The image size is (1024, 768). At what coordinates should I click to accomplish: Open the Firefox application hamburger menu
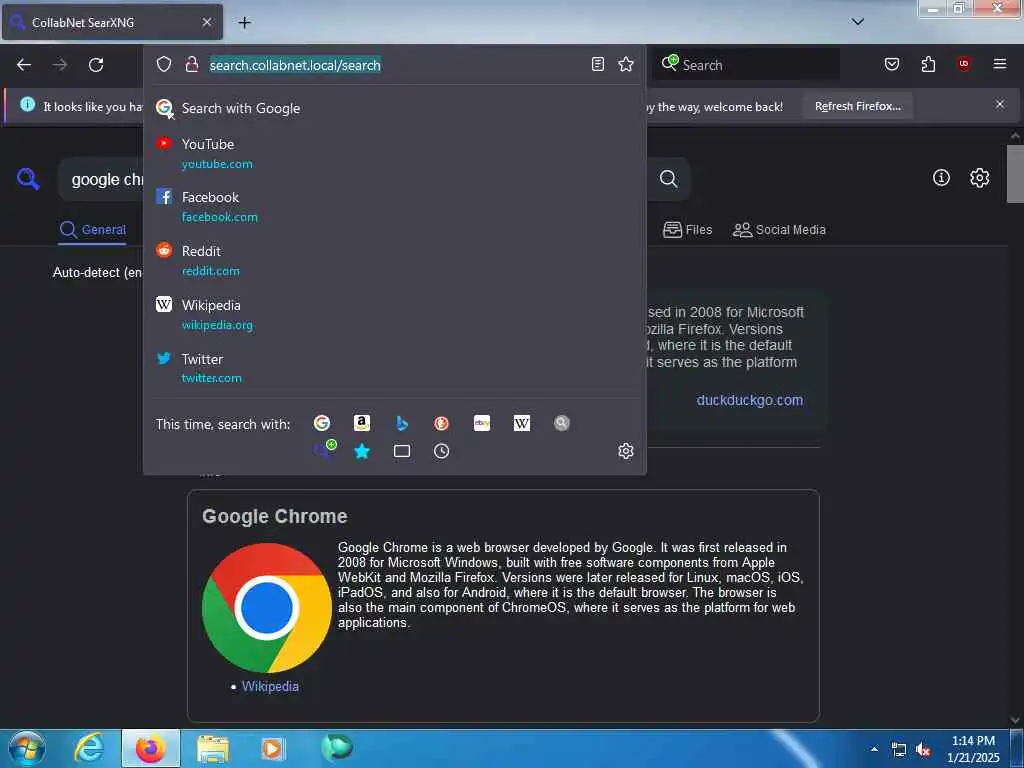[x=1000, y=64]
